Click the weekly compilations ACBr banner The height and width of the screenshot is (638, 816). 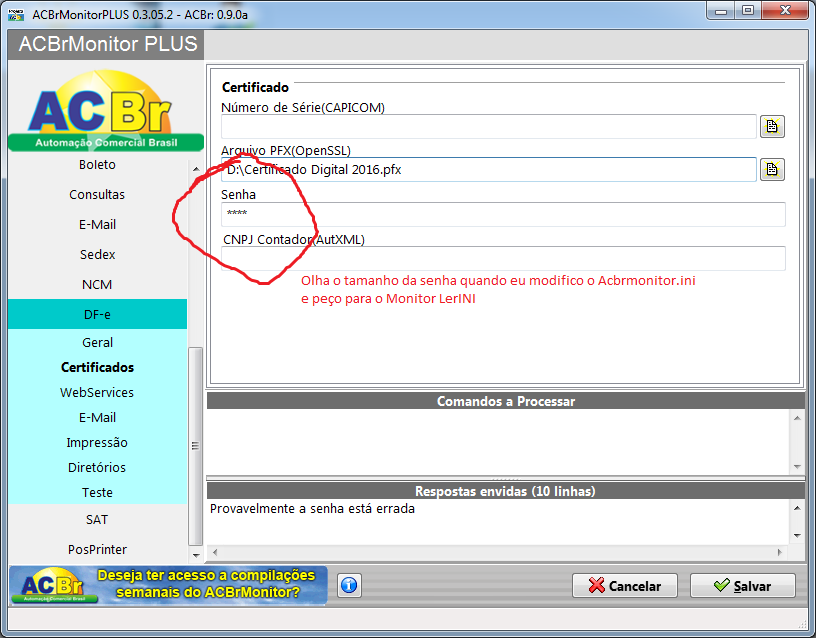tap(168, 585)
